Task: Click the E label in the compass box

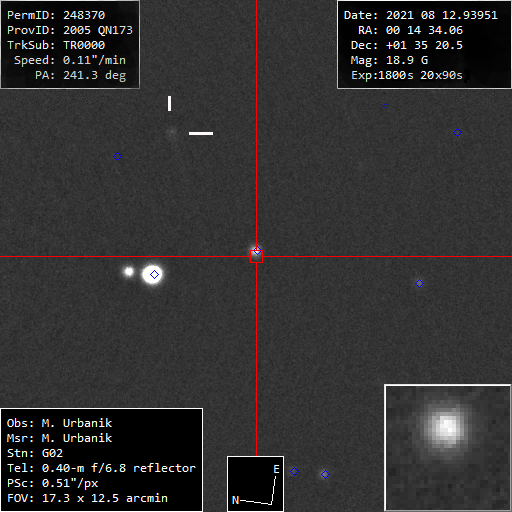Action: tap(276, 469)
